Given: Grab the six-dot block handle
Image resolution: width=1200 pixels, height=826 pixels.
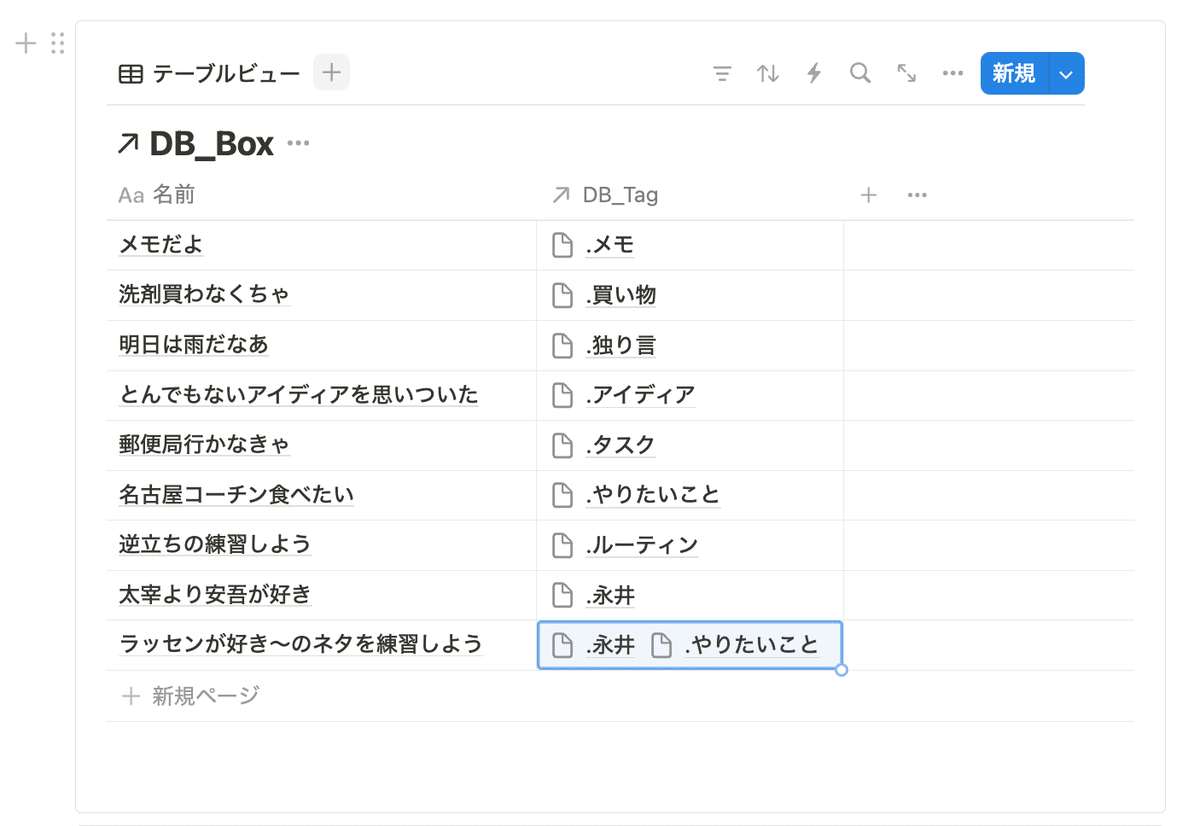Looking at the screenshot, I should 57,43.
